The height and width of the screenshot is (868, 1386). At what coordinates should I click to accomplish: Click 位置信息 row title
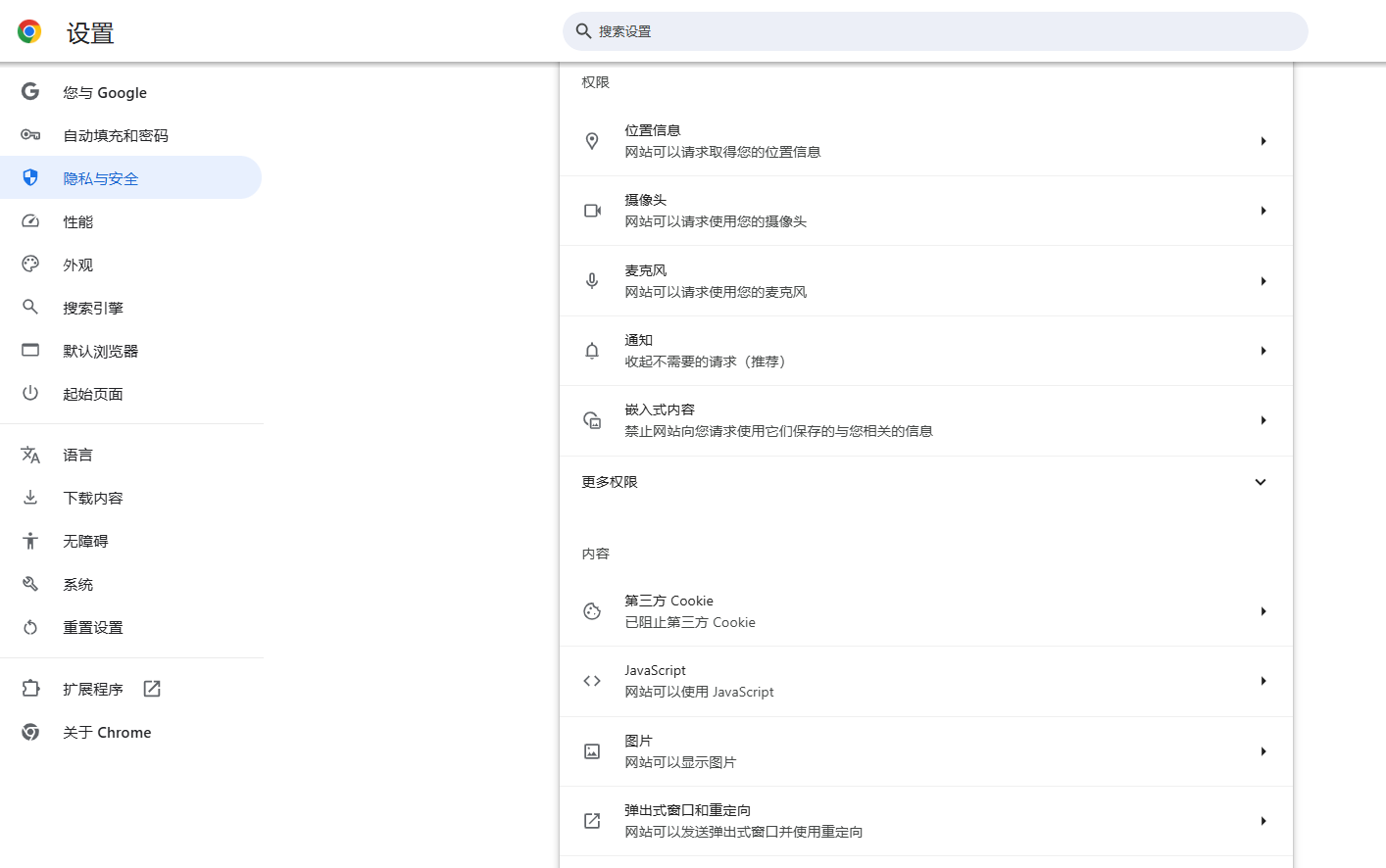653,130
